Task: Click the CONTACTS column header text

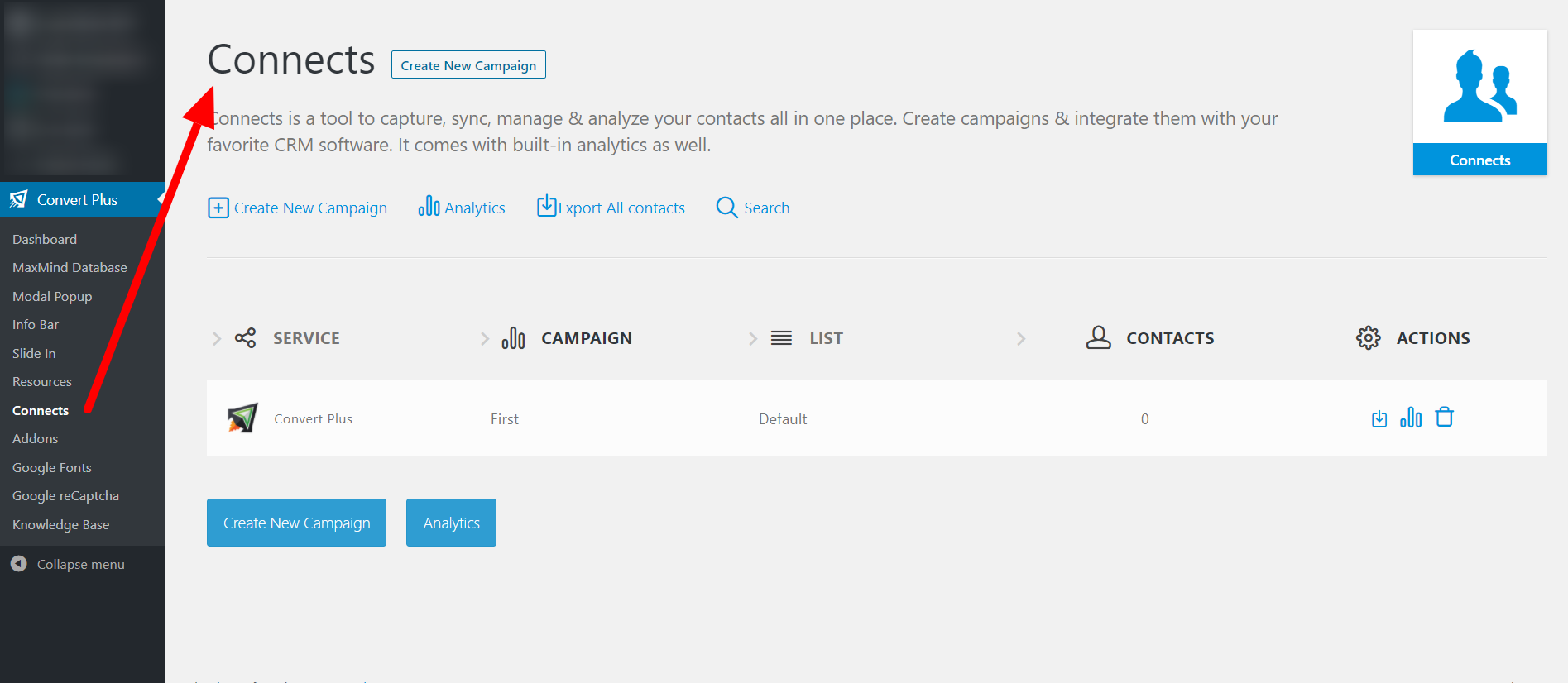Action: click(1170, 338)
